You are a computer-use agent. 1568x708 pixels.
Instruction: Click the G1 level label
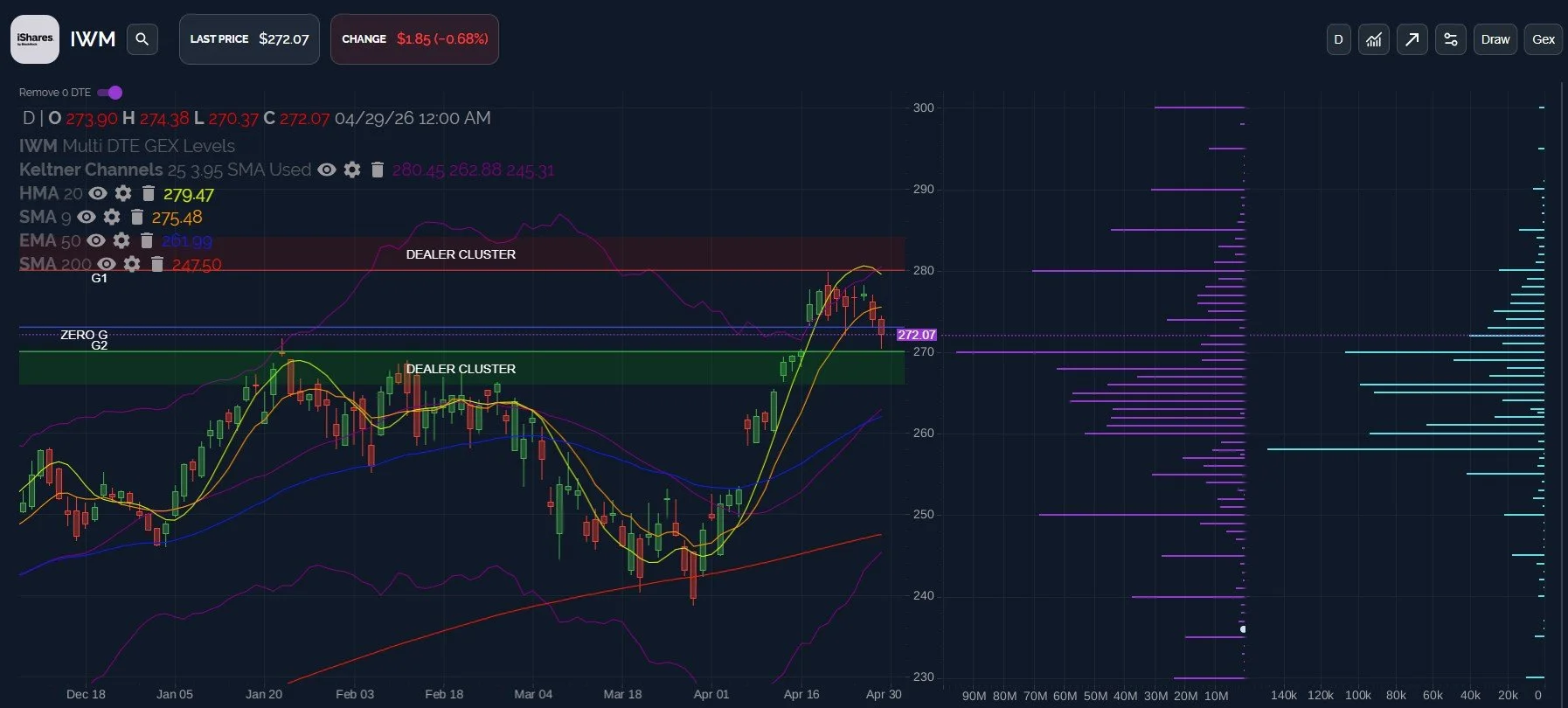(100, 278)
